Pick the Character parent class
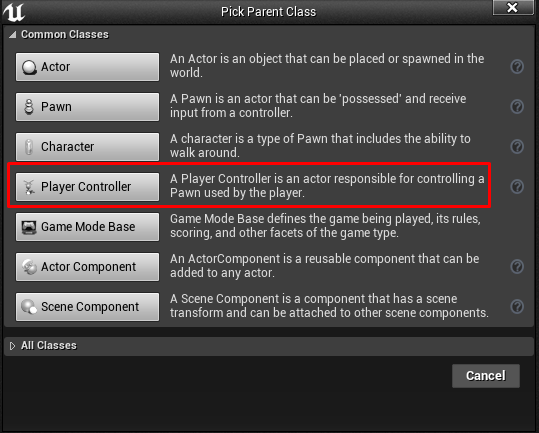 click(x=87, y=147)
